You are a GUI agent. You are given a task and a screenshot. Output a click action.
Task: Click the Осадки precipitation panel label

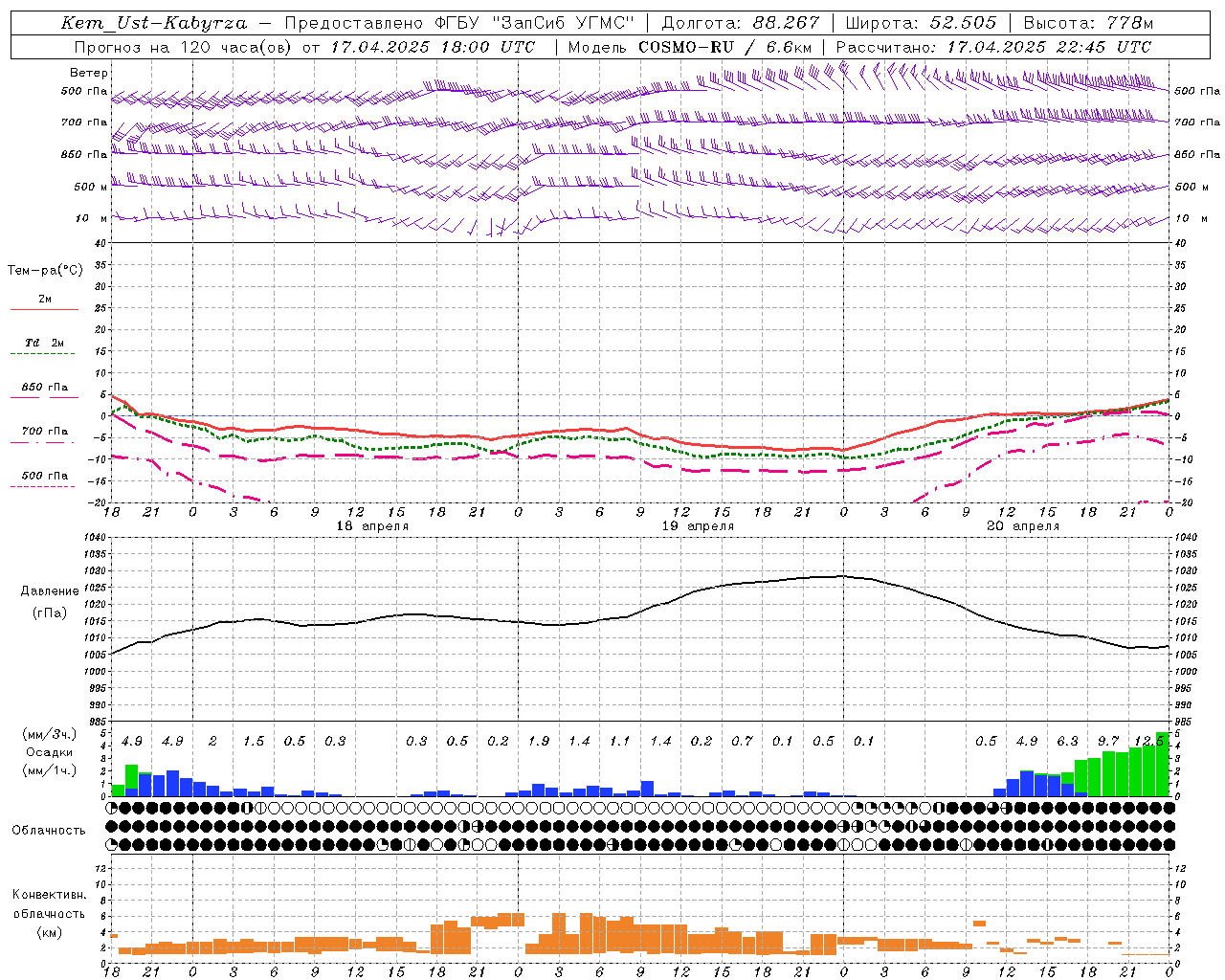coord(49,752)
